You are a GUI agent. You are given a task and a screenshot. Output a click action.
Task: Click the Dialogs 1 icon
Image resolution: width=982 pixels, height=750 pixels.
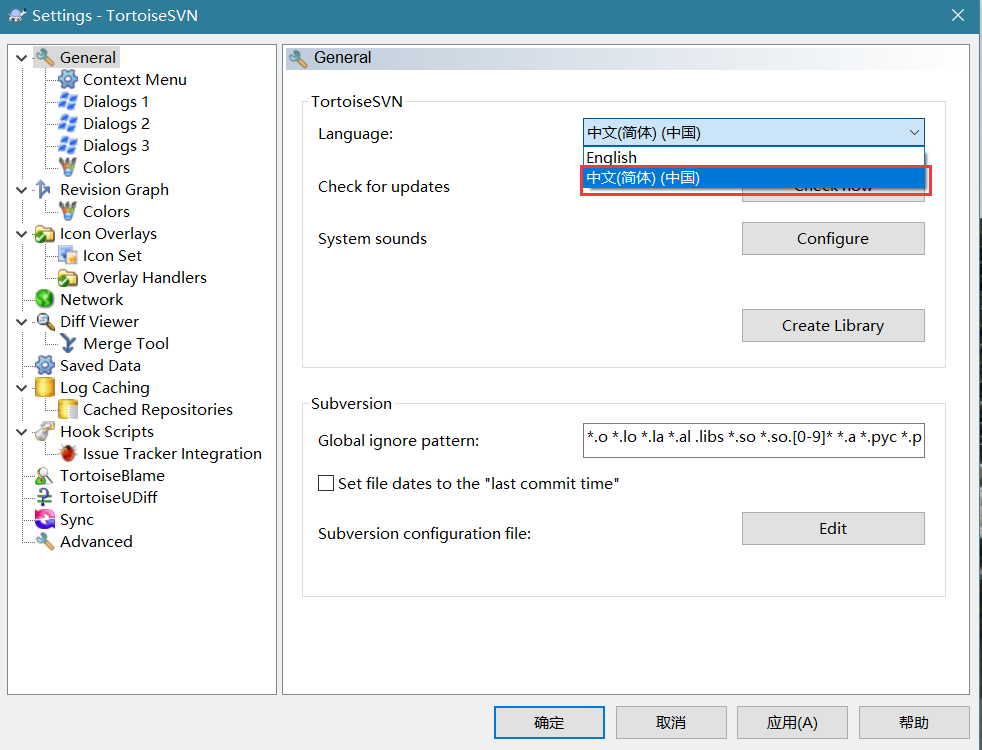[x=68, y=101]
